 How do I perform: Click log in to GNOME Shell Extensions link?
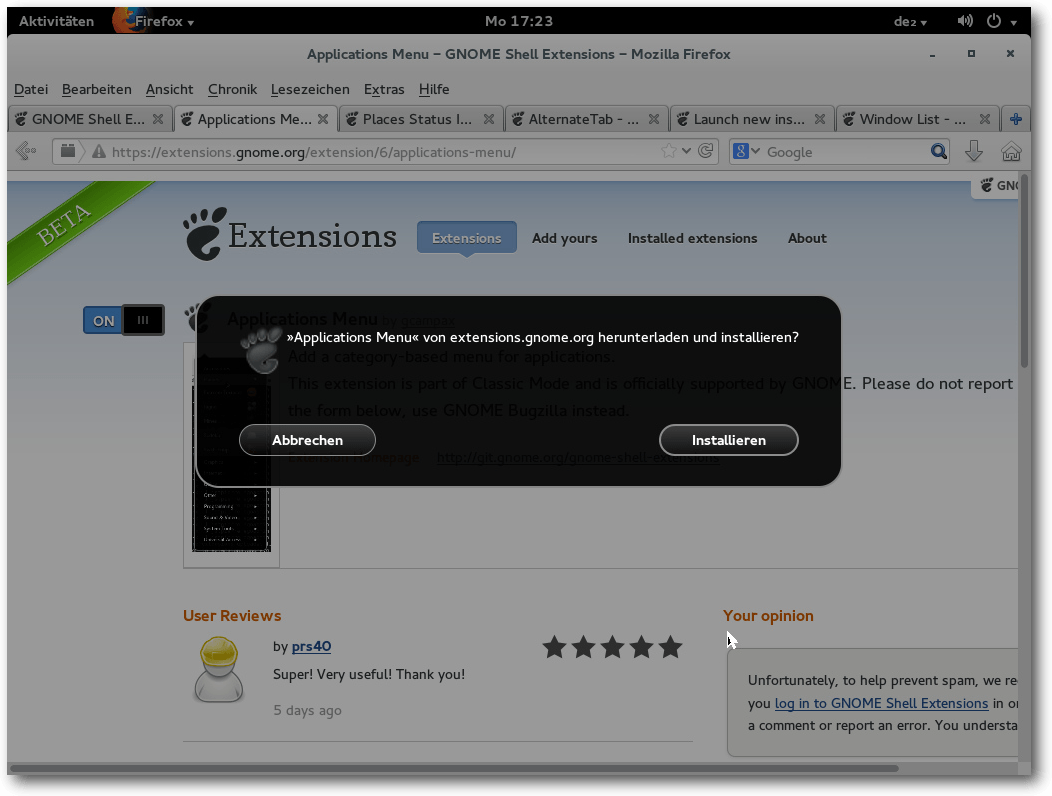pyautogui.click(x=881, y=703)
